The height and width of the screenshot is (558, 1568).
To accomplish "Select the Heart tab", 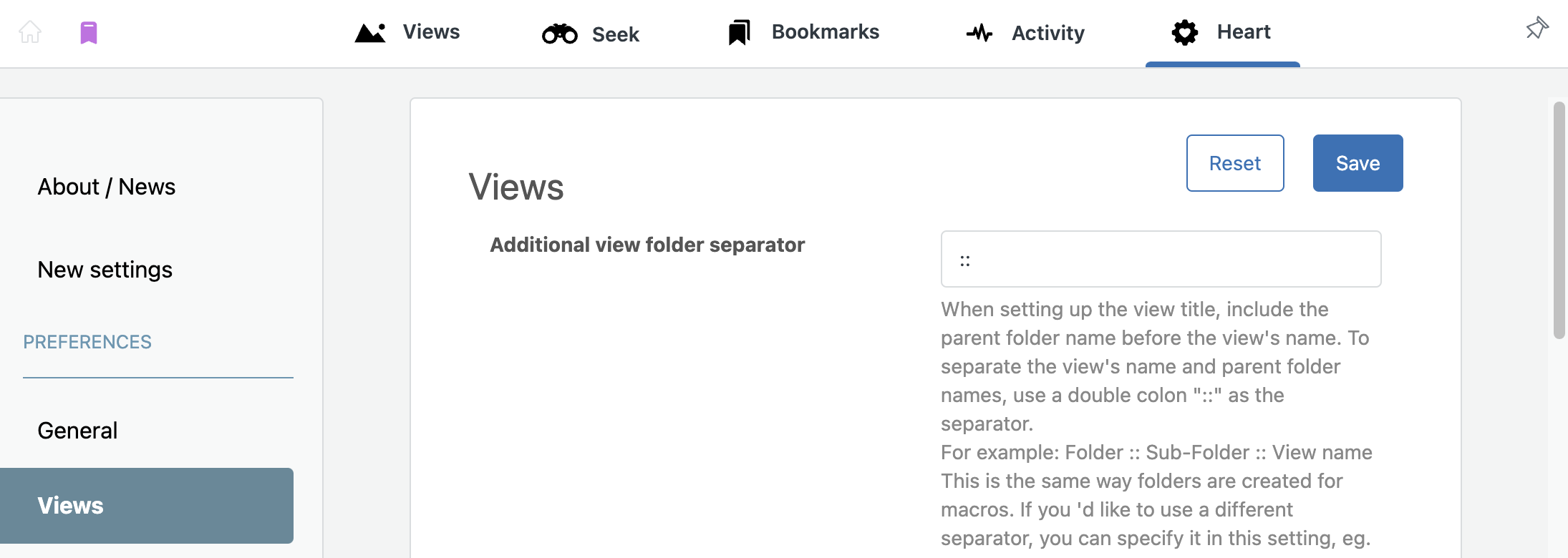I will point(1221,32).
